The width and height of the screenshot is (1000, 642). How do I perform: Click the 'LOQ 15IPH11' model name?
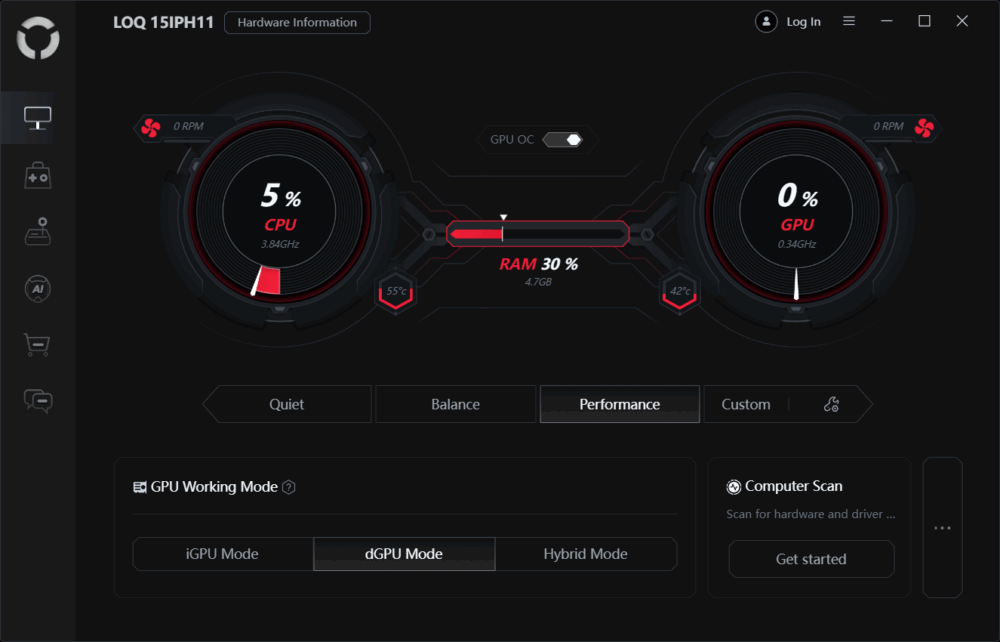[163, 22]
